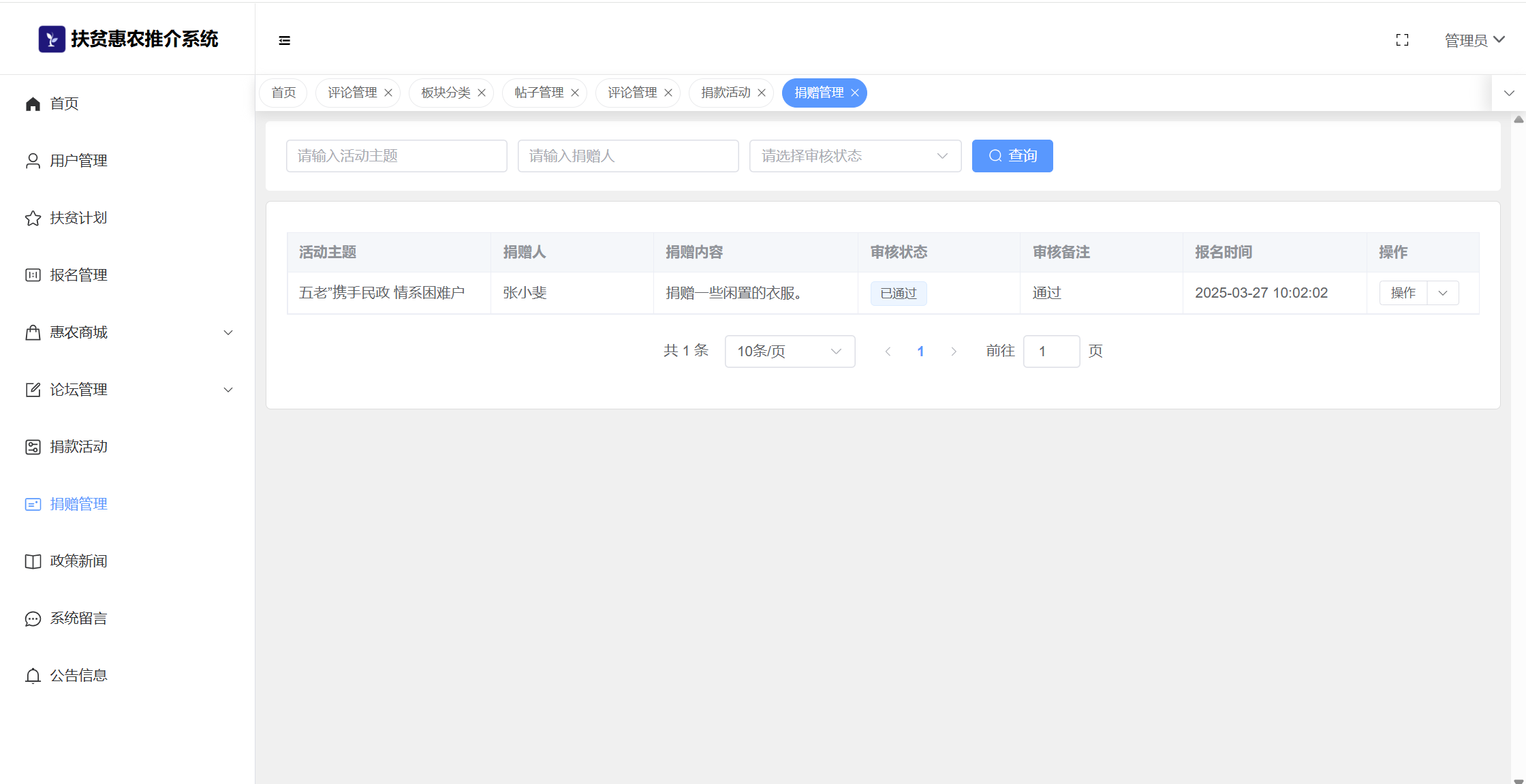Close the active 捐赠管理 tab
Screen dimensions: 1526x784
855,93
